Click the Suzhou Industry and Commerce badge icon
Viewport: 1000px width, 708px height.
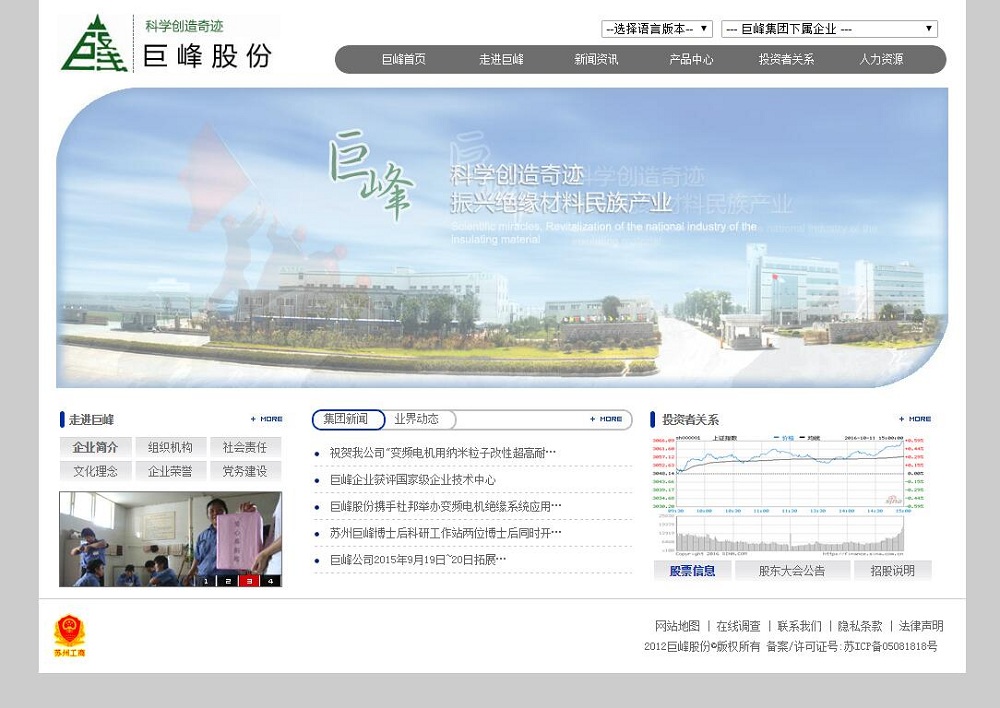point(70,635)
